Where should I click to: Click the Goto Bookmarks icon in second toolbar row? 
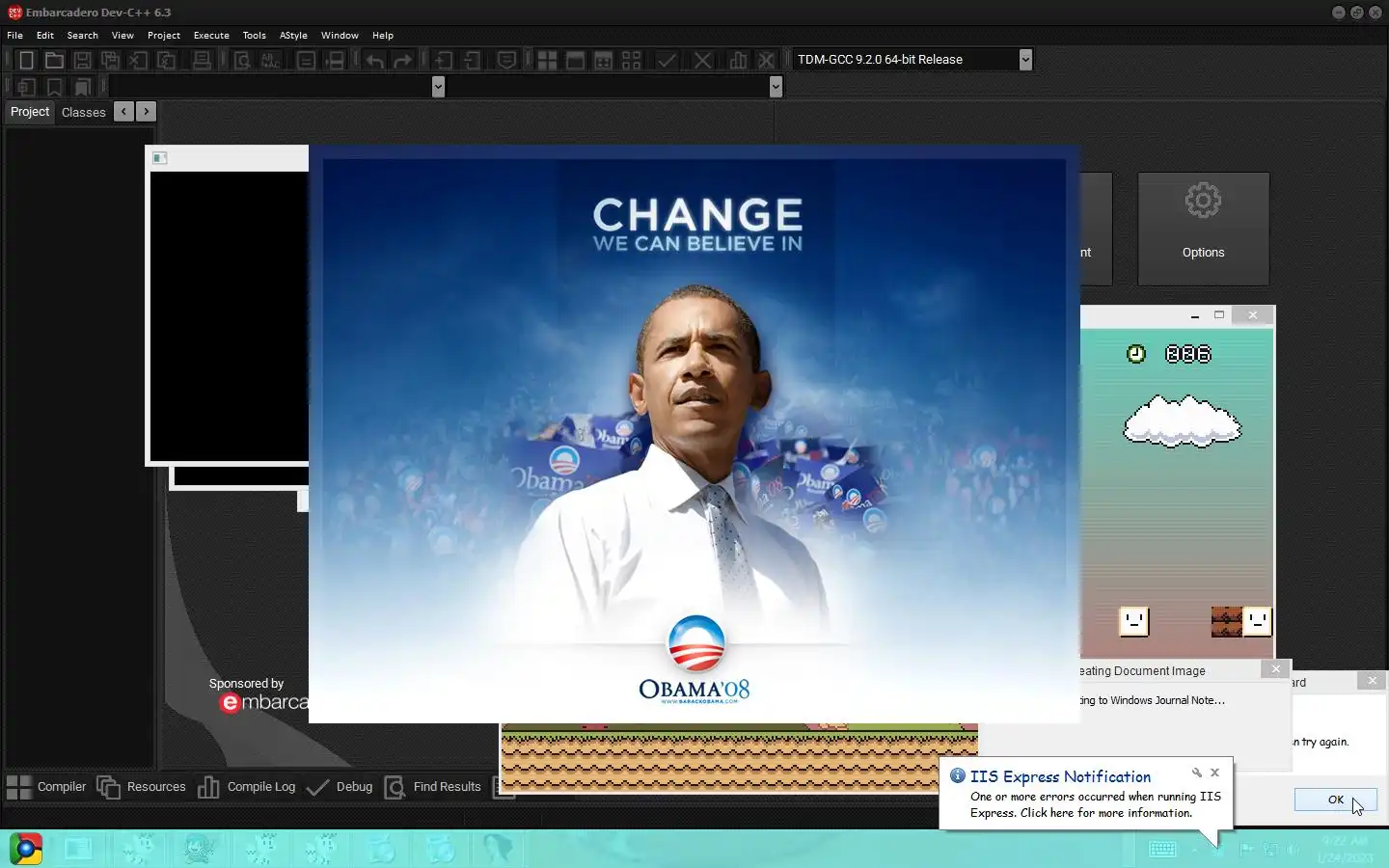pyautogui.click(x=82, y=87)
